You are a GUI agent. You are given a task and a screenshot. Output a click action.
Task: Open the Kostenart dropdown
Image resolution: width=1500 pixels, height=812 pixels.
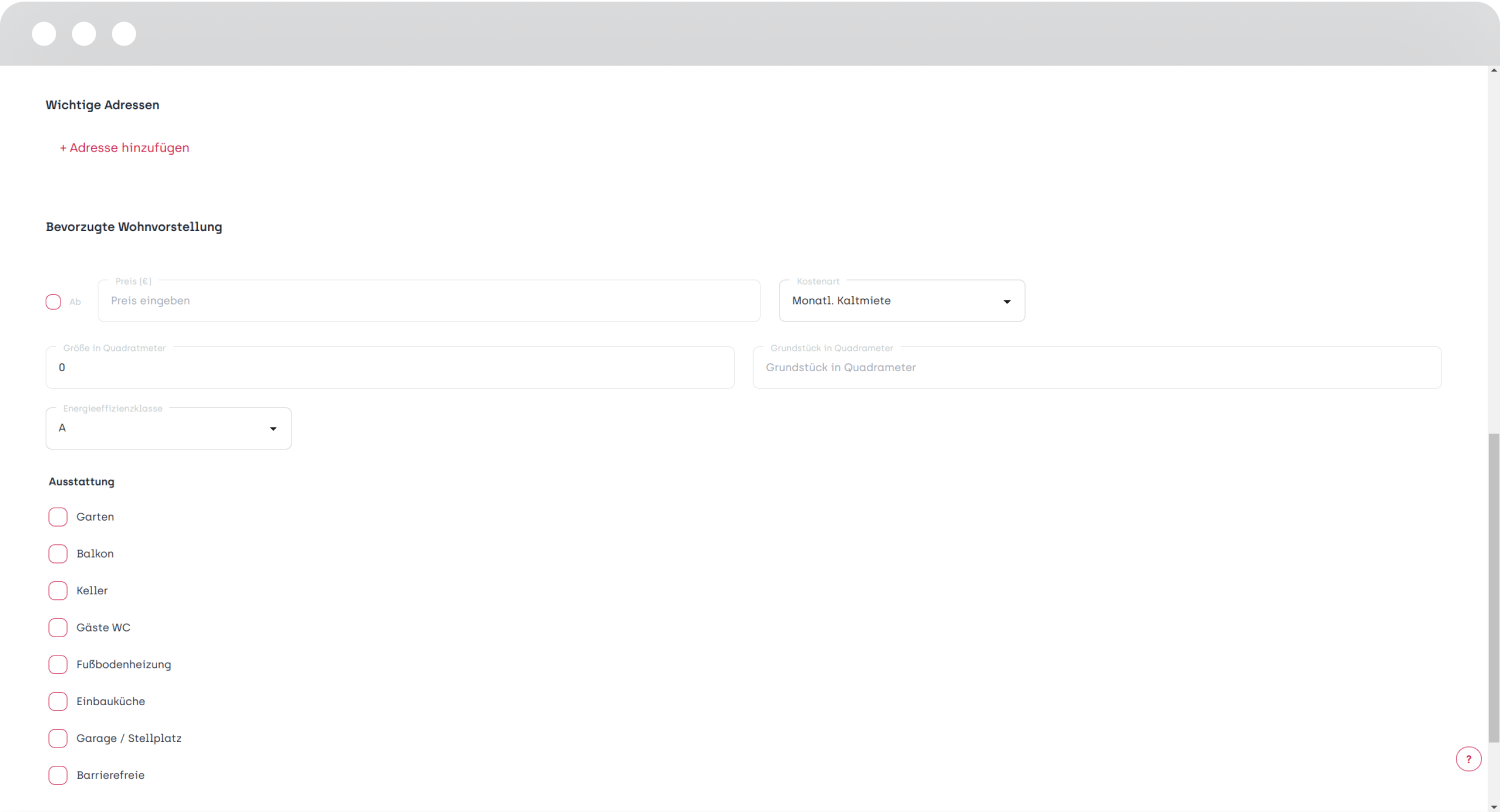pyautogui.click(x=902, y=301)
